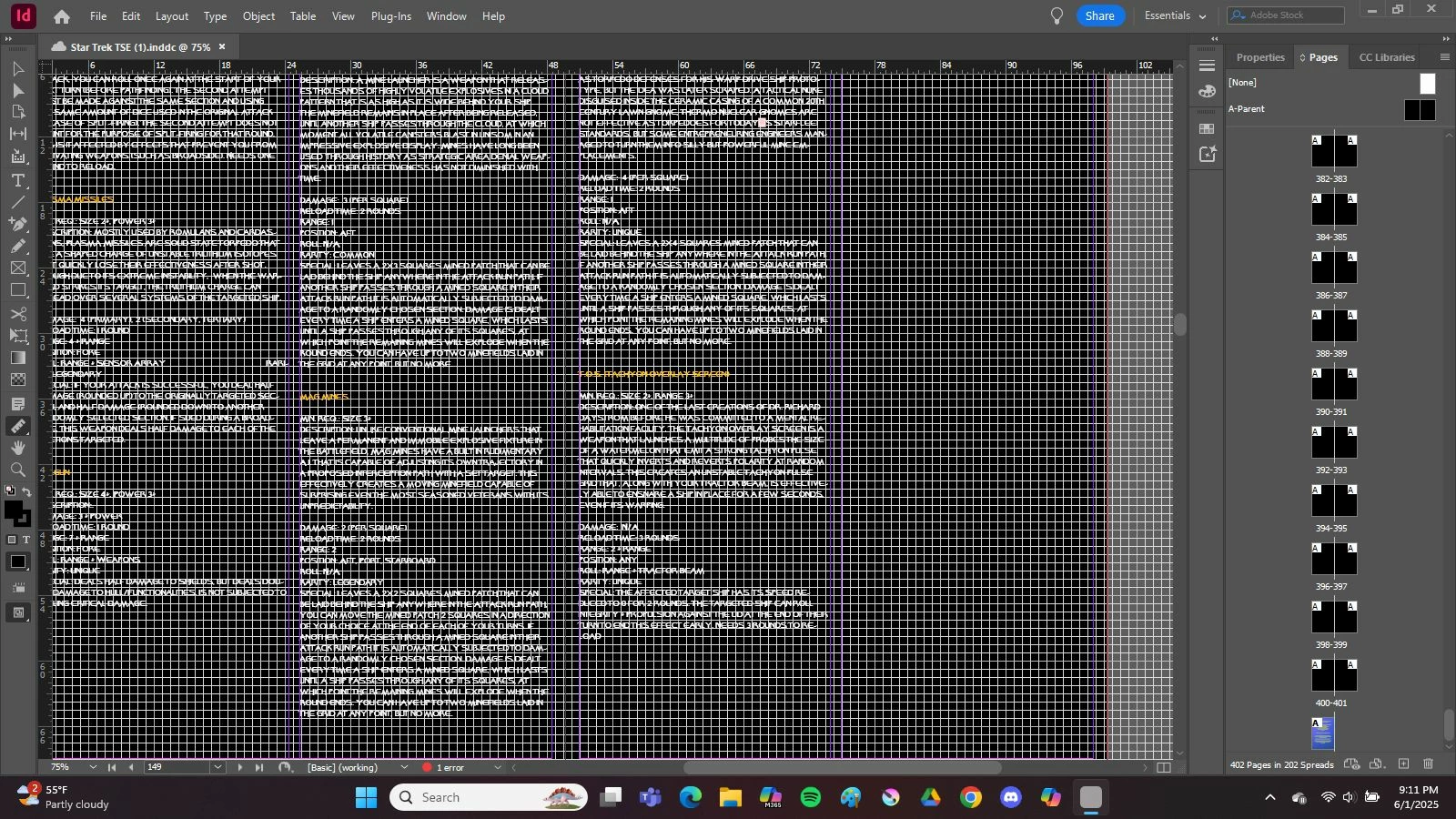Switch to the Properties tab

[1260, 57]
